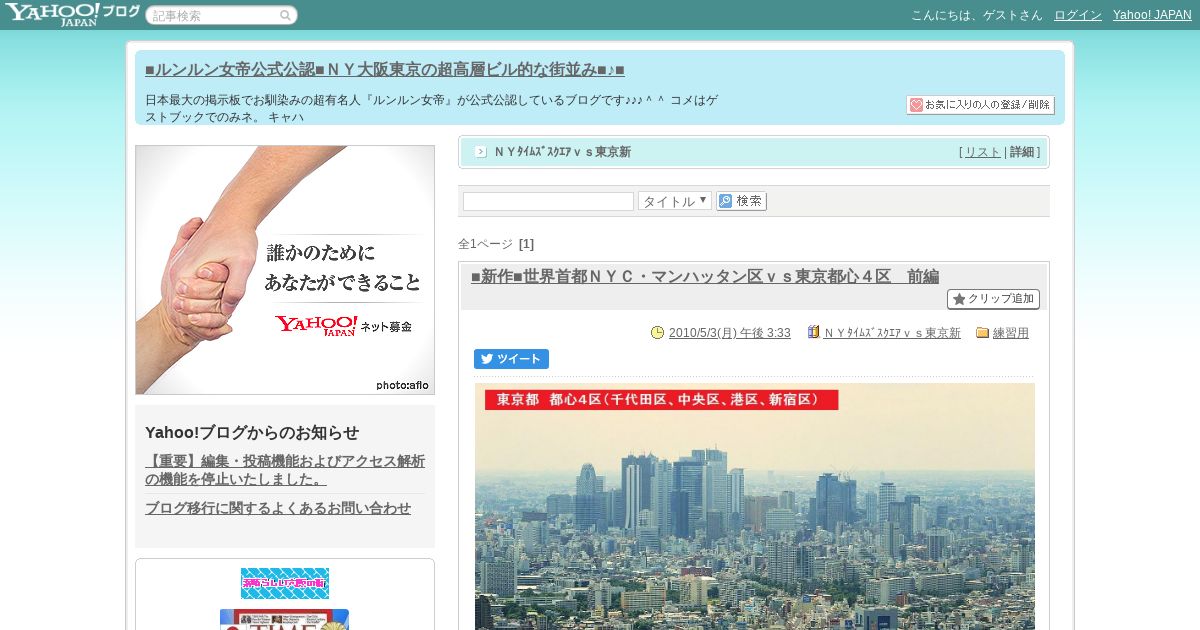Open post date 2010/5/3(月) 午後 3:33
The width and height of the screenshot is (1200, 630).
[x=729, y=333]
